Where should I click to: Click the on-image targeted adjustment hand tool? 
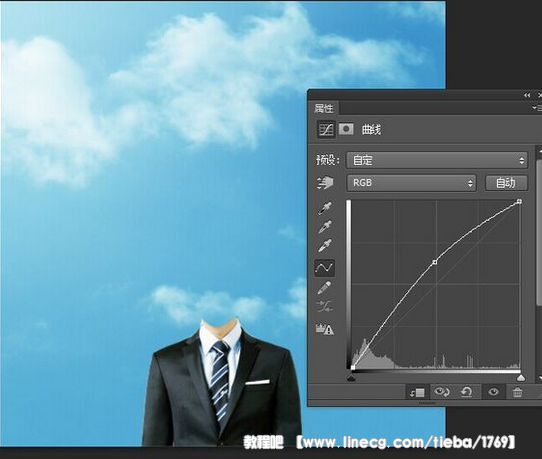[x=325, y=182]
